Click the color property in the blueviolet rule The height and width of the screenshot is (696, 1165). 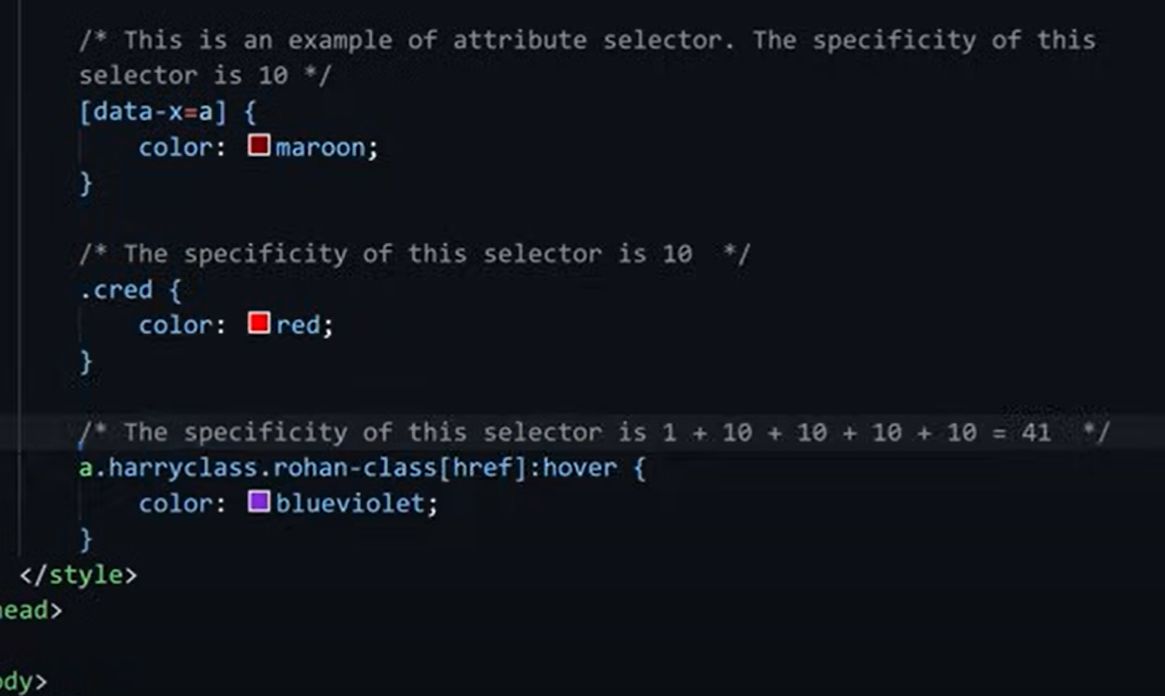pos(175,504)
